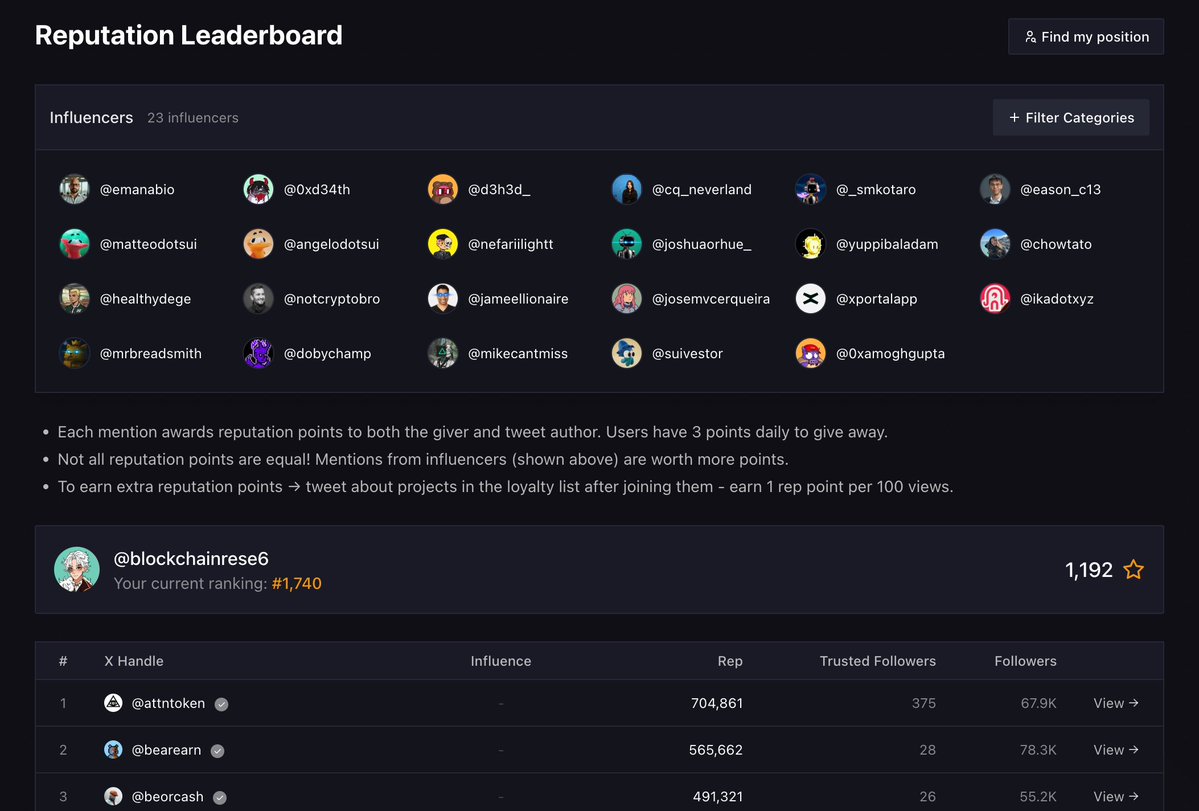Open View link for @beorcash row

(x=1116, y=796)
